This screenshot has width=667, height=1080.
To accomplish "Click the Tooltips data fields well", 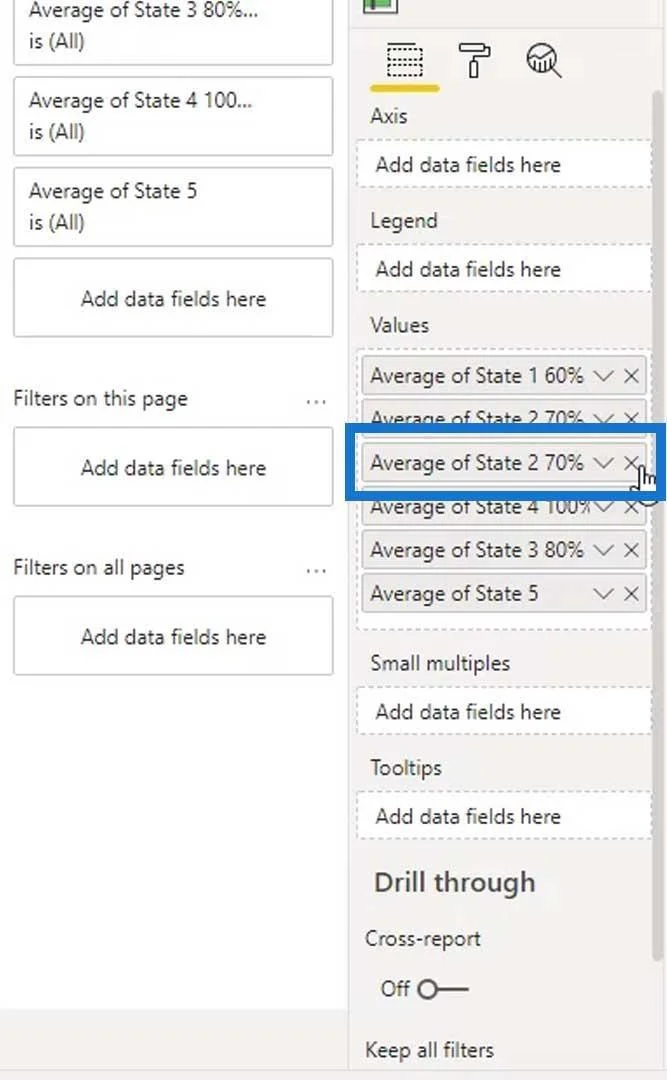I will coord(504,816).
